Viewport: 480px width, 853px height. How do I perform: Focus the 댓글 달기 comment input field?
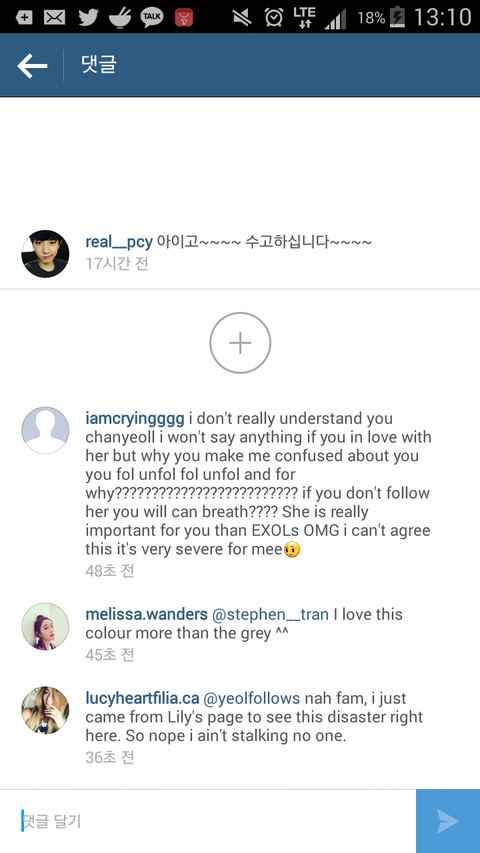pyautogui.click(x=208, y=821)
